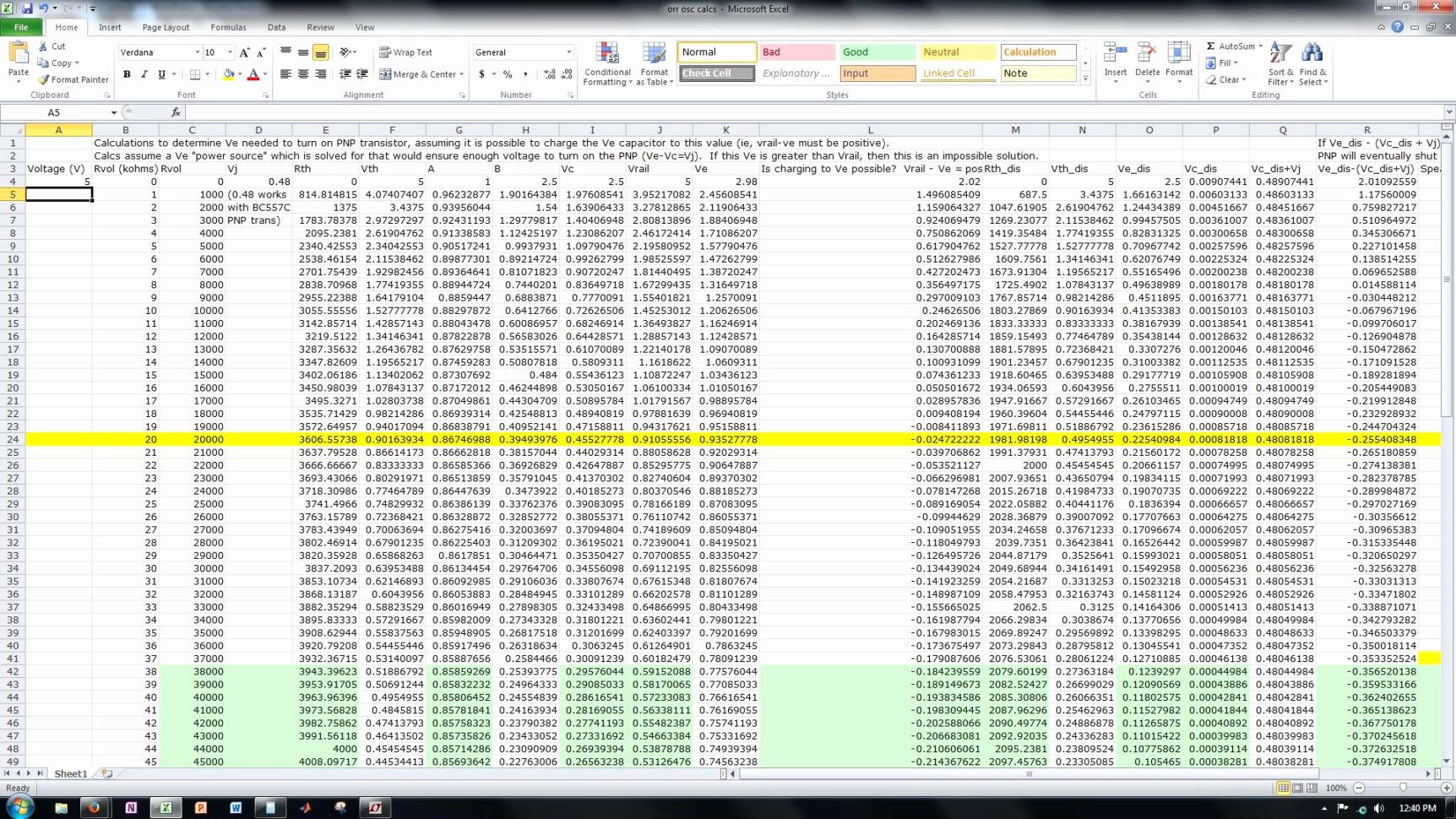1456x819 pixels.
Task: Select the Sheet1 tab
Action: (x=70, y=773)
